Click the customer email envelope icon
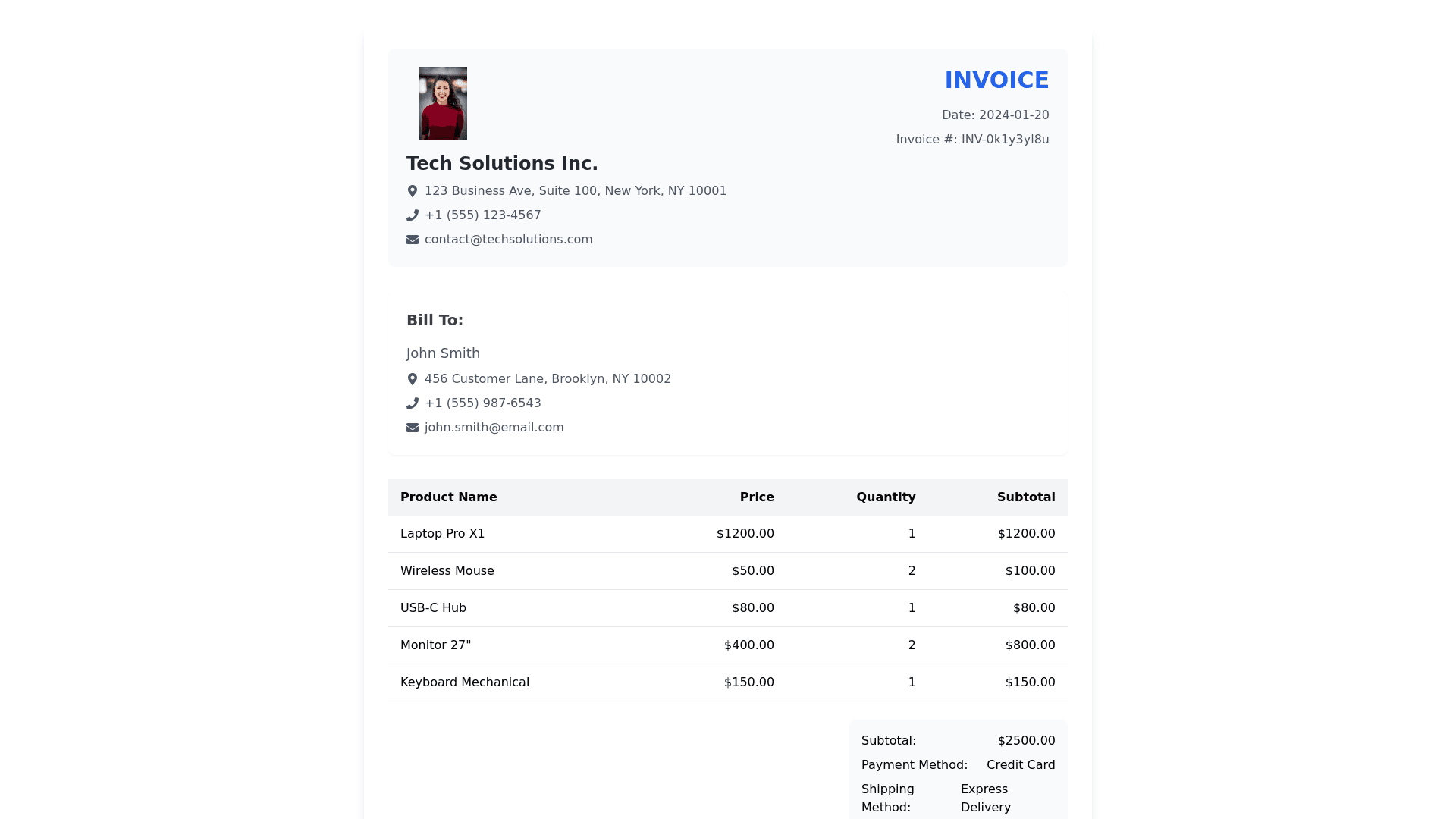This screenshot has height=819, width=1456. [x=413, y=428]
